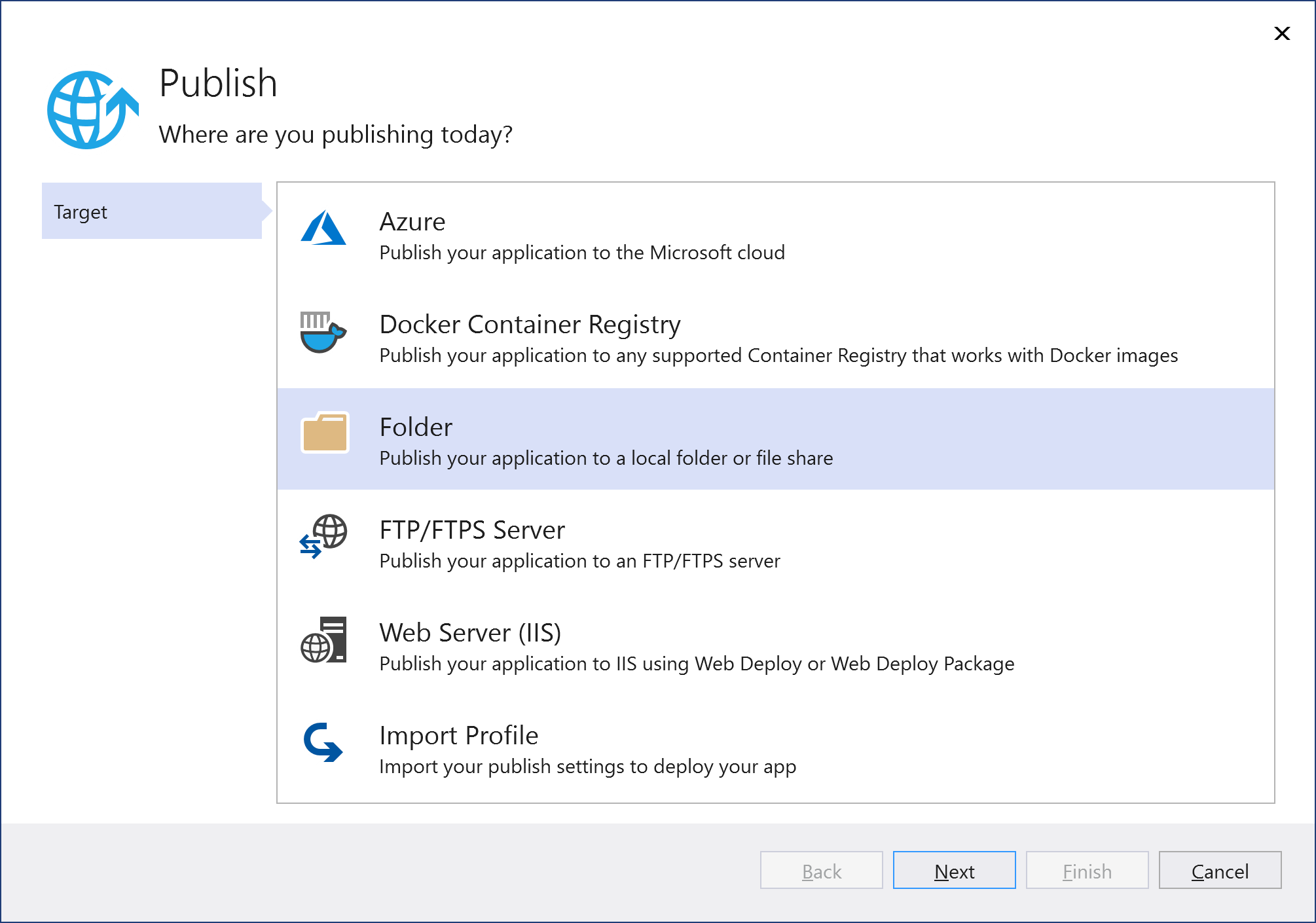Click Web Deploy Package description text

coord(697,664)
